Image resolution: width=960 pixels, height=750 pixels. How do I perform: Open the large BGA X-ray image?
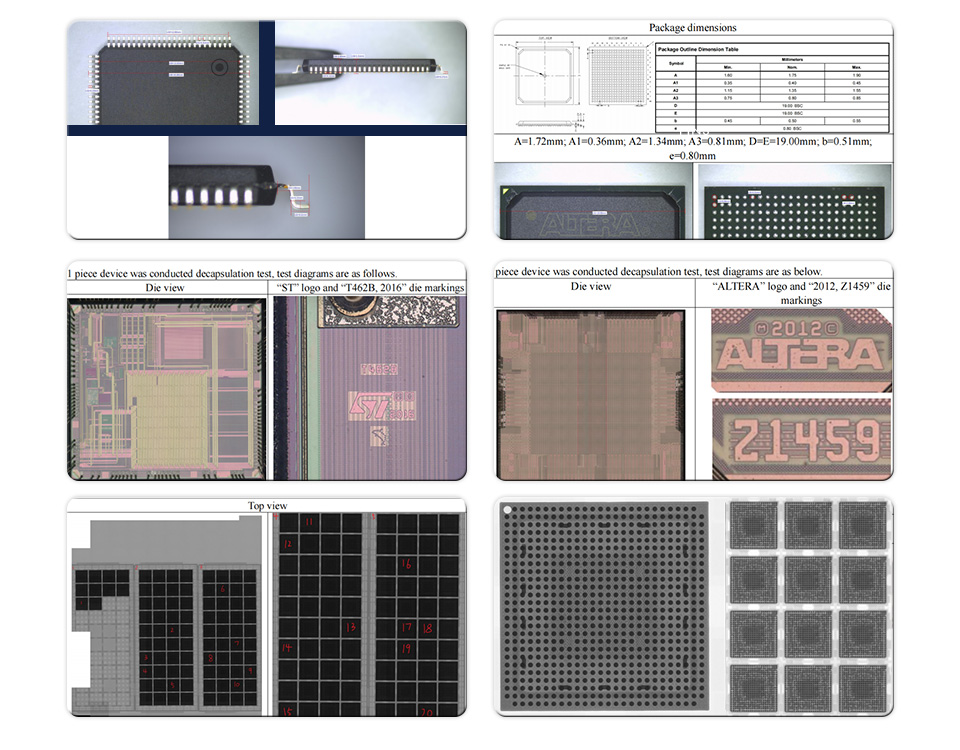pyautogui.click(x=604, y=607)
